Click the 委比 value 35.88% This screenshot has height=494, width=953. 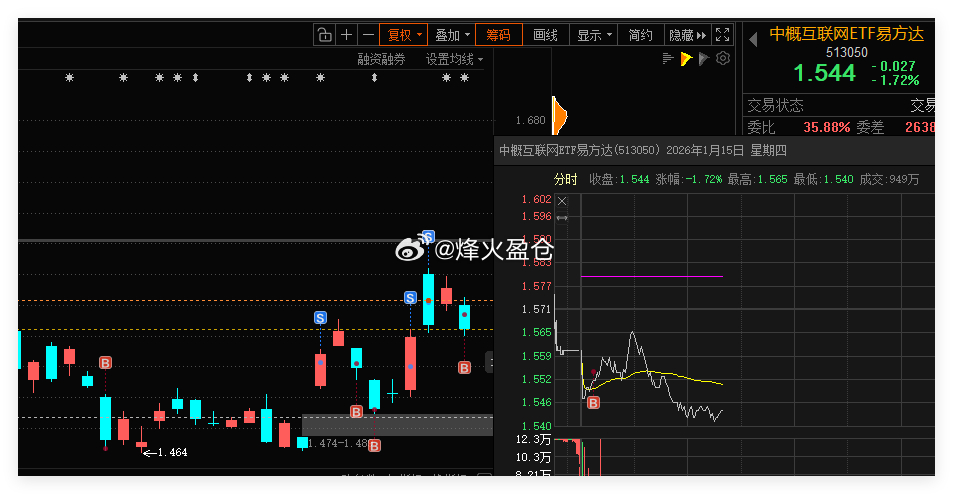827,127
